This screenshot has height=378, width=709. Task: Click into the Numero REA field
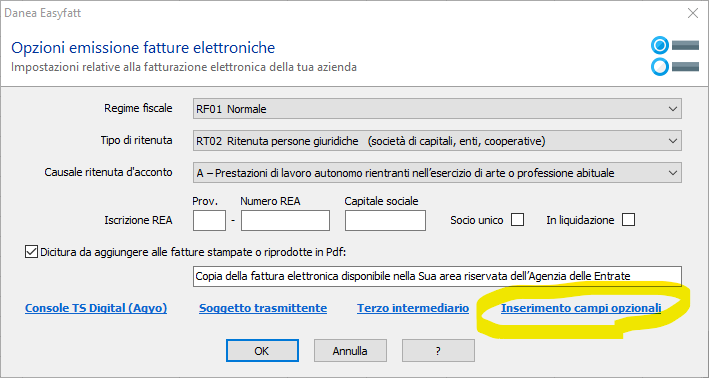(x=285, y=221)
